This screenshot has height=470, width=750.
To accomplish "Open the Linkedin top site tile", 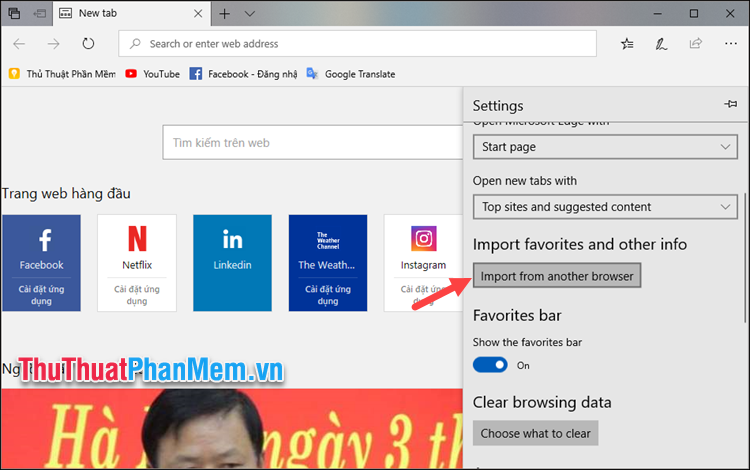I will (232, 263).
